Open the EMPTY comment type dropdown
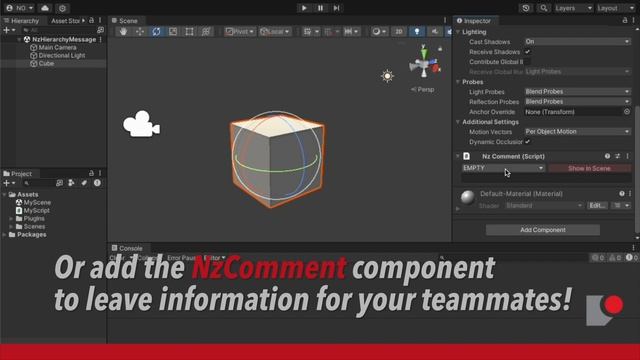 coord(503,168)
